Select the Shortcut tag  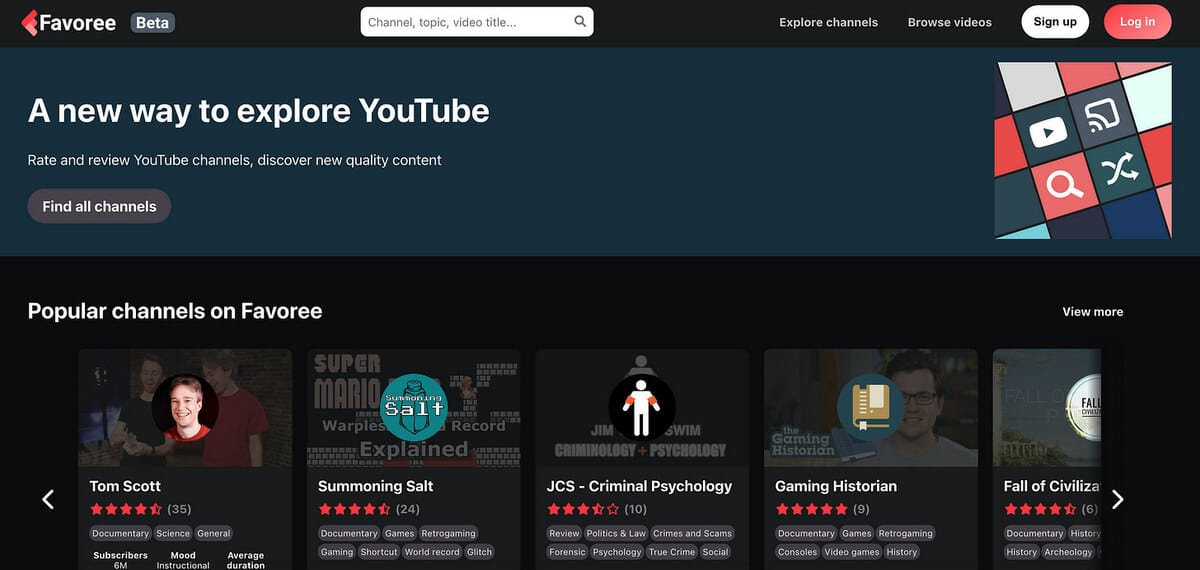click(x=379, y=552)
